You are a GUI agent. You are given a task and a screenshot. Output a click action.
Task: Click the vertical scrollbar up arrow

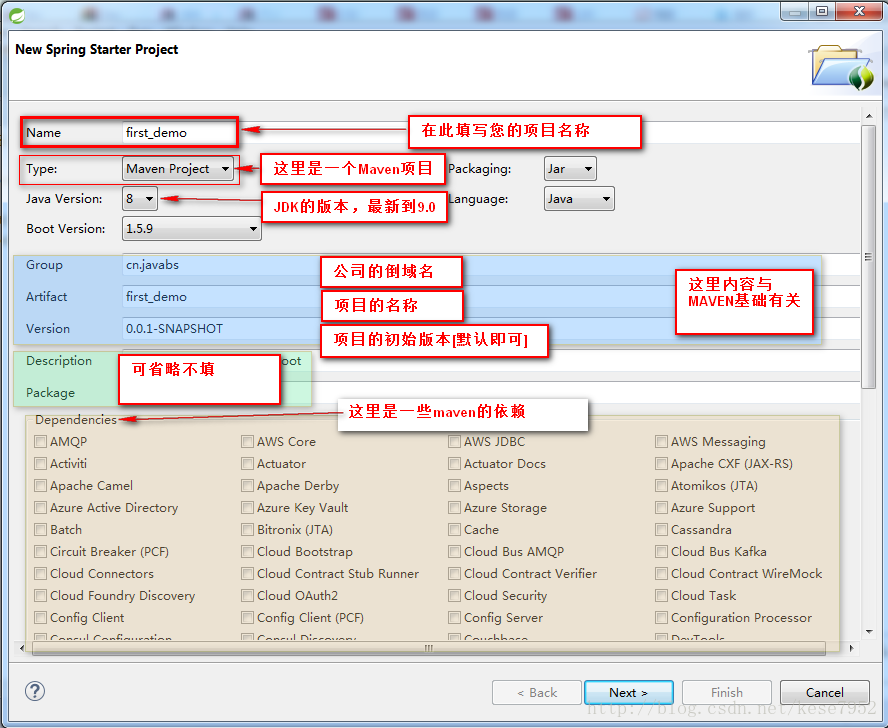[x=869, y=116]
